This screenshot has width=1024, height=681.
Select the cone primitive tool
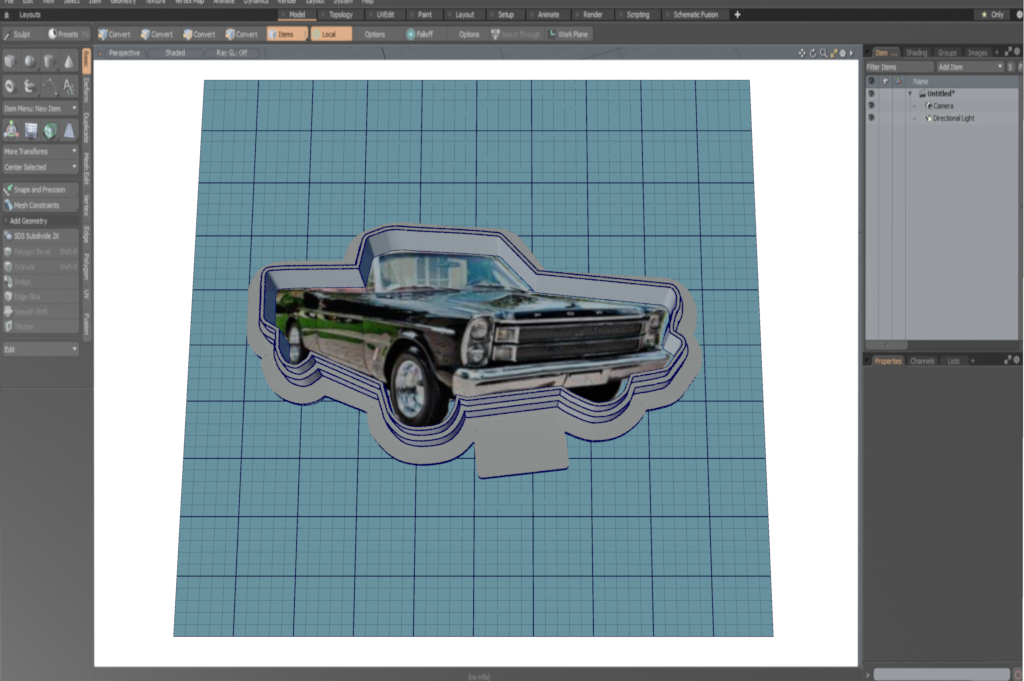(x=69, y=62)
